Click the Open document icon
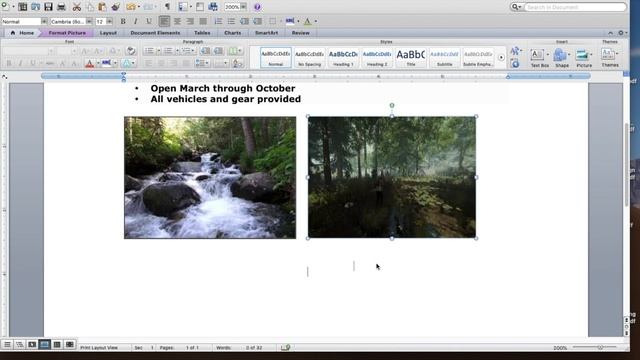 pyautogui.click(x=36, y=7)
